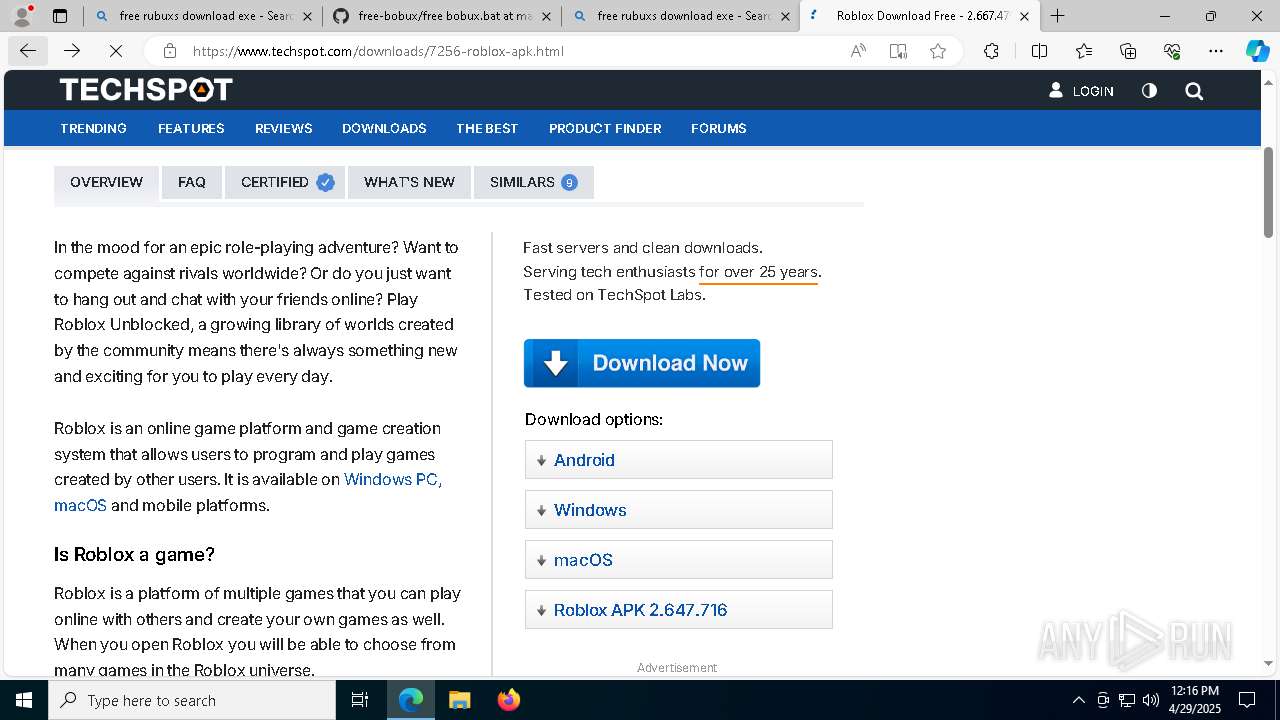Expand the Windows download option
Image resolution: width=1280 pixels, height=720 pixels.
click(678, 510)
